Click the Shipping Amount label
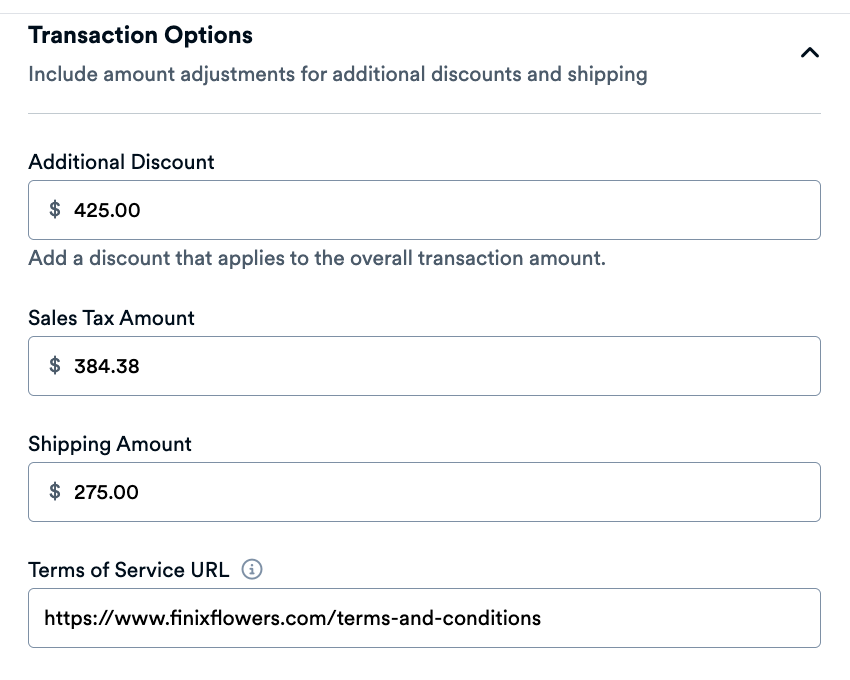Image resolution: width=850 pixels, height=680 pixels. [x=110, y=444]
